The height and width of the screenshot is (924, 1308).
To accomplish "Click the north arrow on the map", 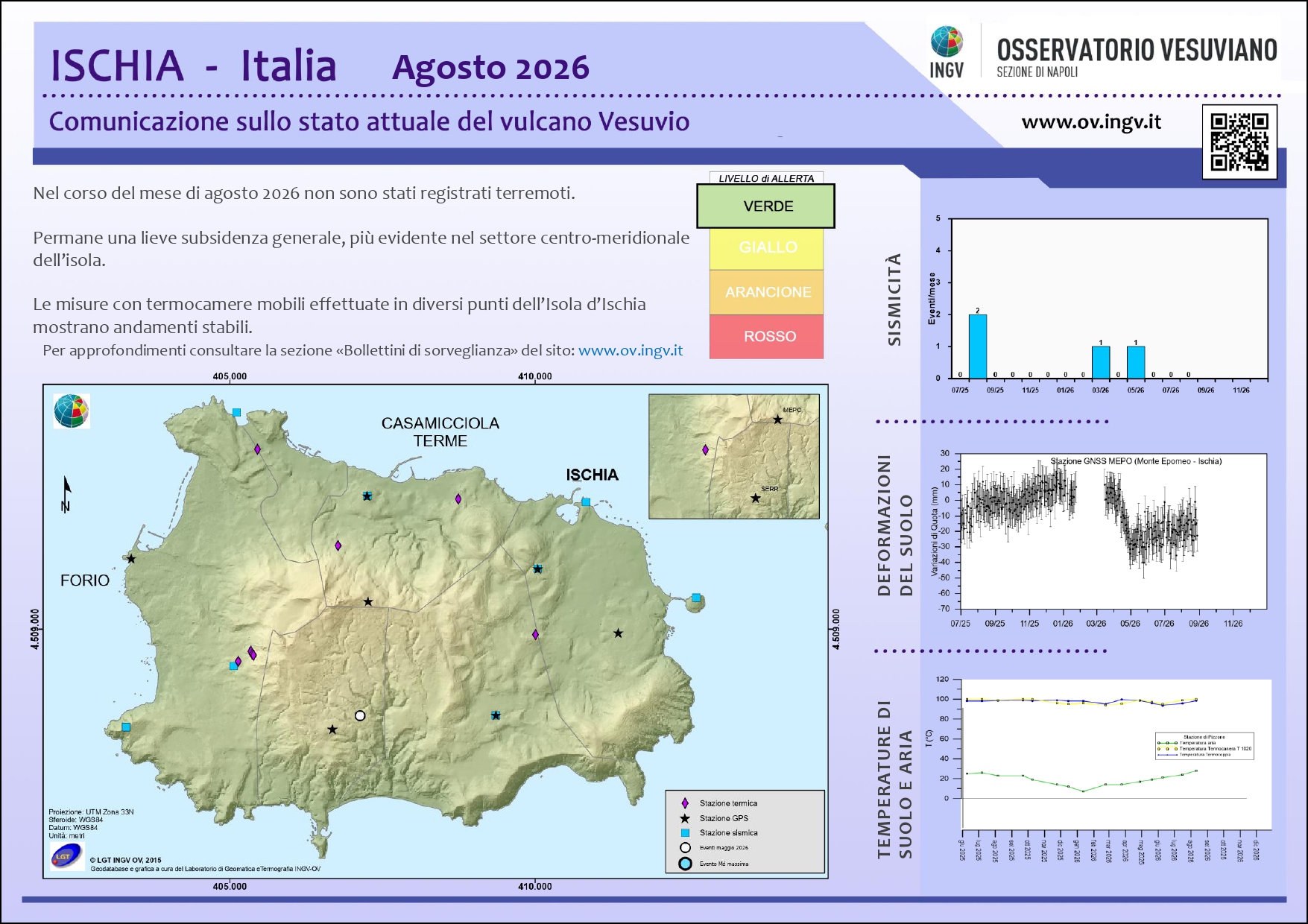I will point(66,494).
